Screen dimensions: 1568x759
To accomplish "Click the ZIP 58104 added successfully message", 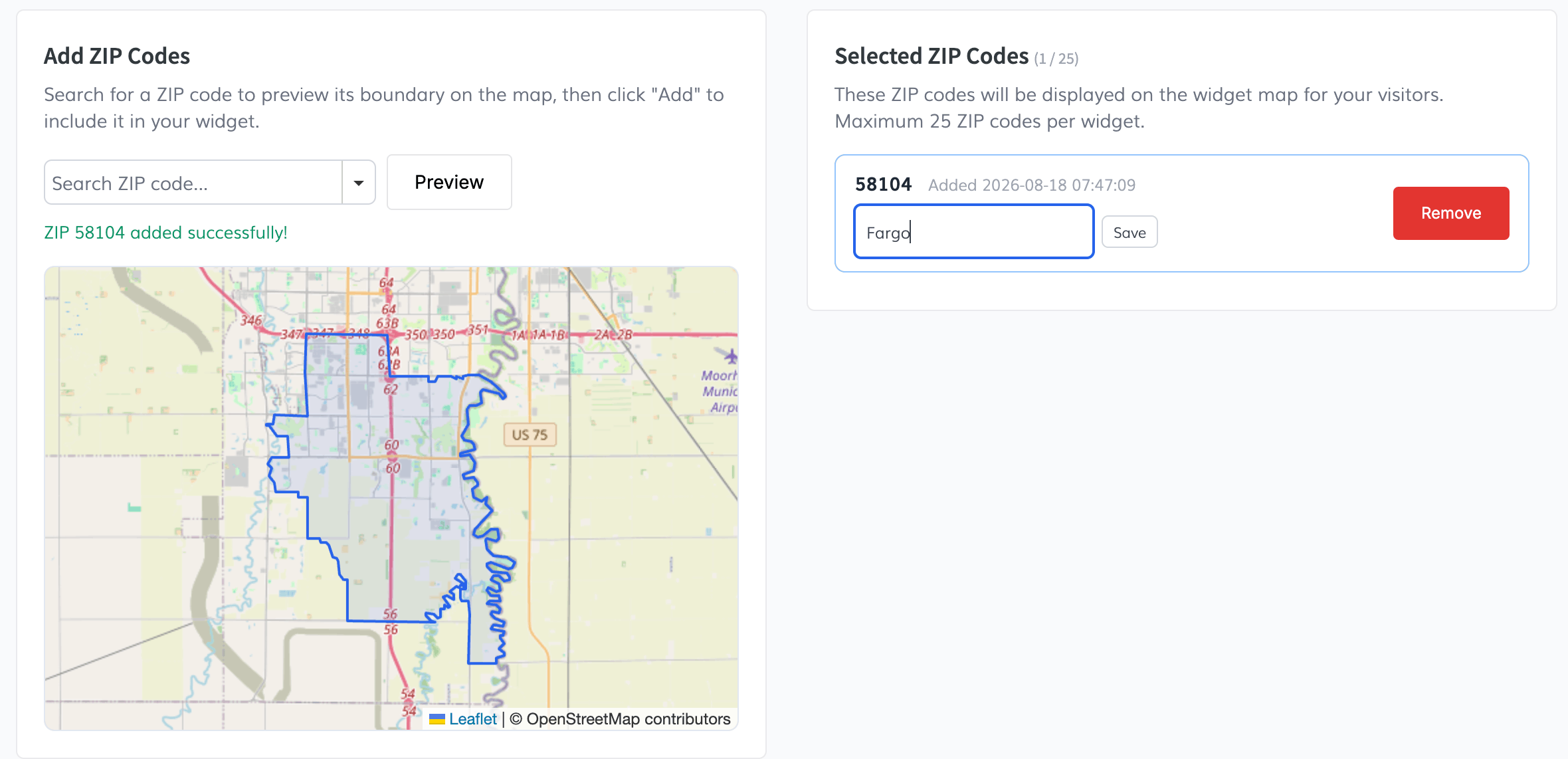I will pos(165,233).
